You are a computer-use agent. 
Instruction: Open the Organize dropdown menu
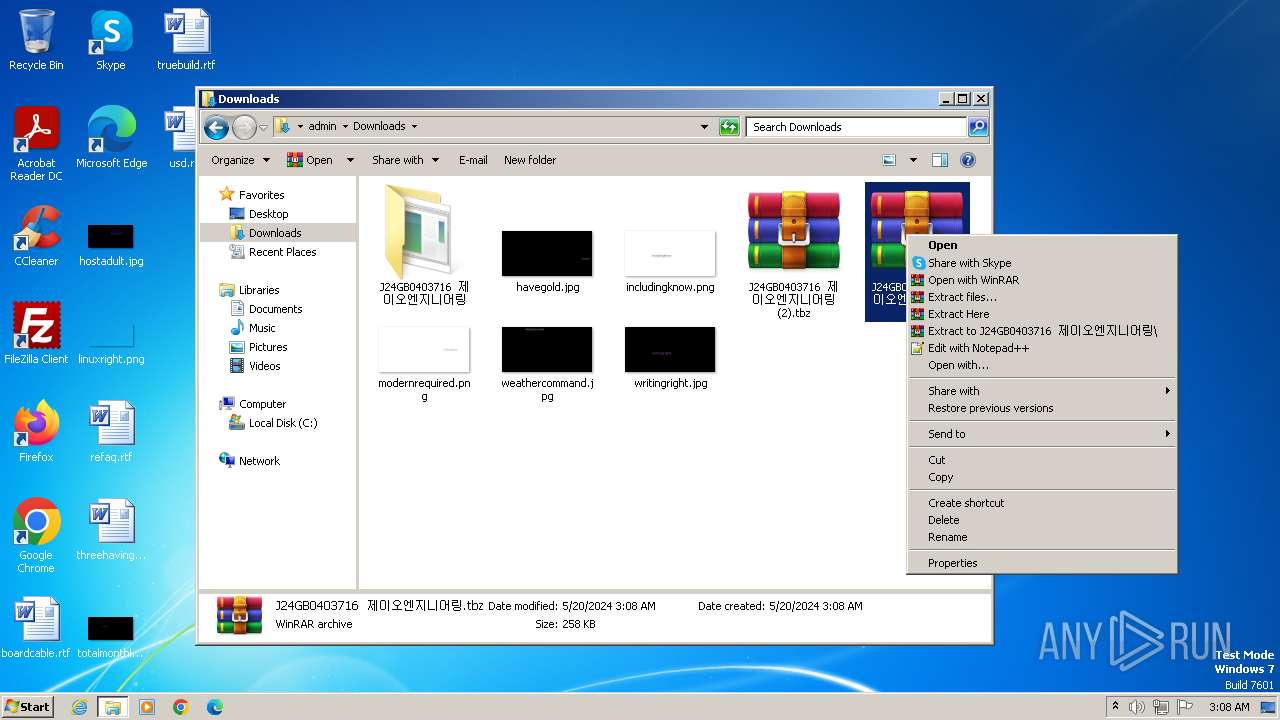tap(240, 160)
